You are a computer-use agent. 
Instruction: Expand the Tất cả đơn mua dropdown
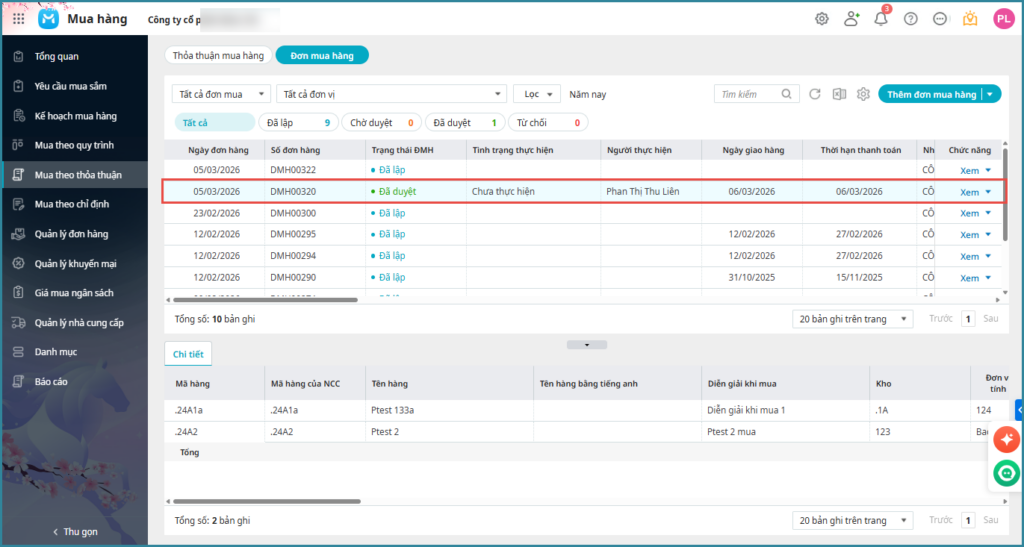[x=221, y=94]
